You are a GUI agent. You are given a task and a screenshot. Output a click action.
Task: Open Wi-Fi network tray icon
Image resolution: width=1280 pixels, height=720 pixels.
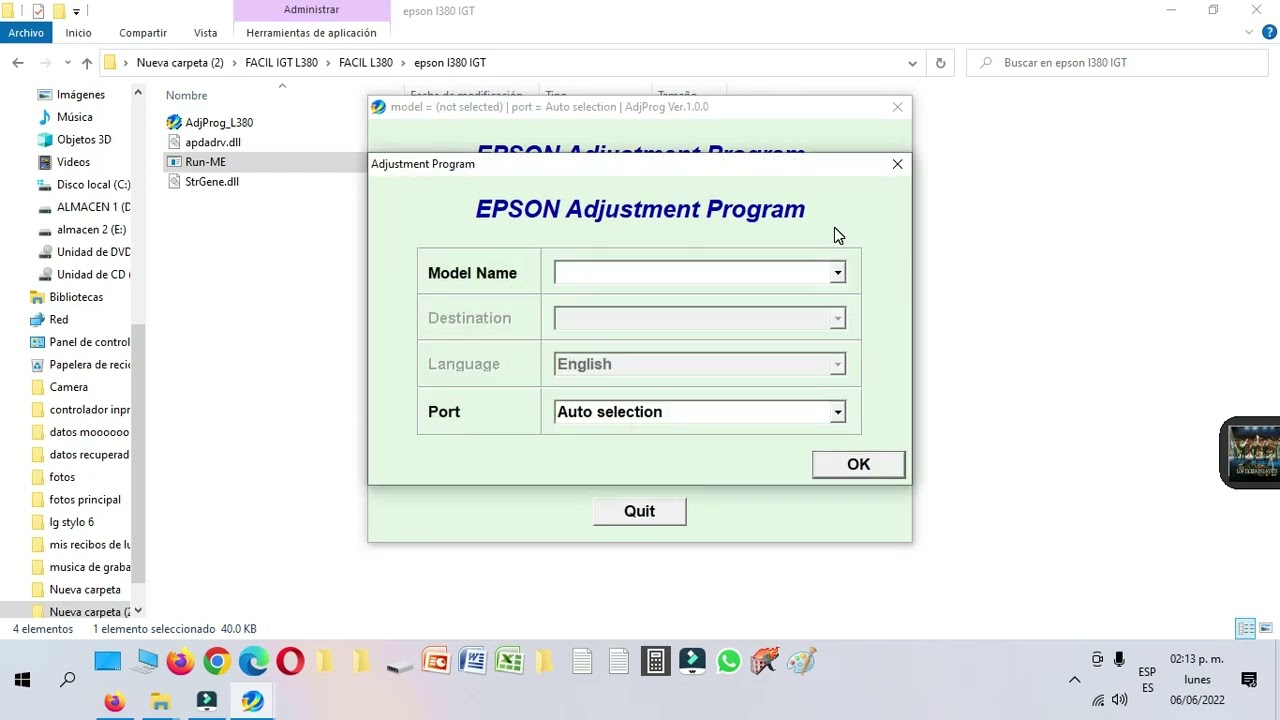[1098, 700]
